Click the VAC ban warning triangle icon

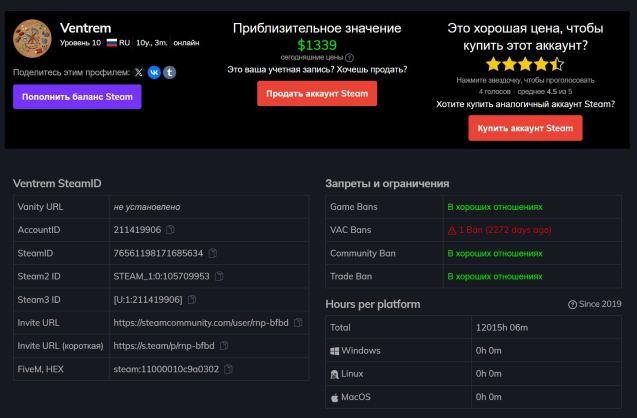pos(452,230)
